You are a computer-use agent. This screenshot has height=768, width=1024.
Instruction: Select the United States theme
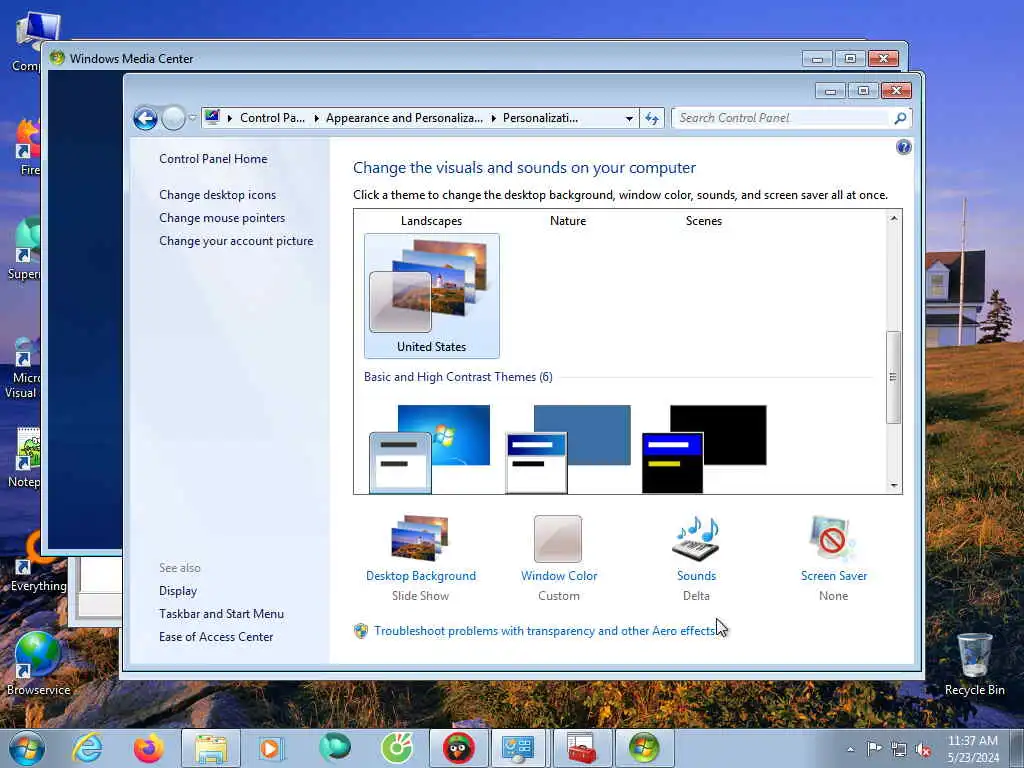pyautogui.click(x=432, y=296)
